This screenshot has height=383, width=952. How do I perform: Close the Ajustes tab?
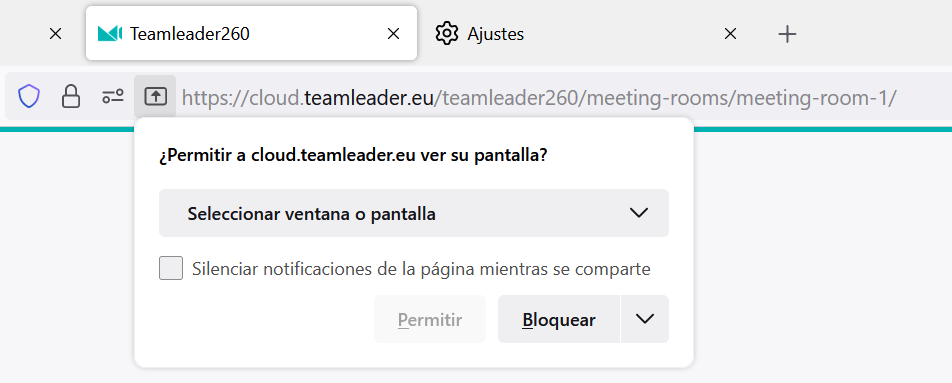(x=730, y=34)
